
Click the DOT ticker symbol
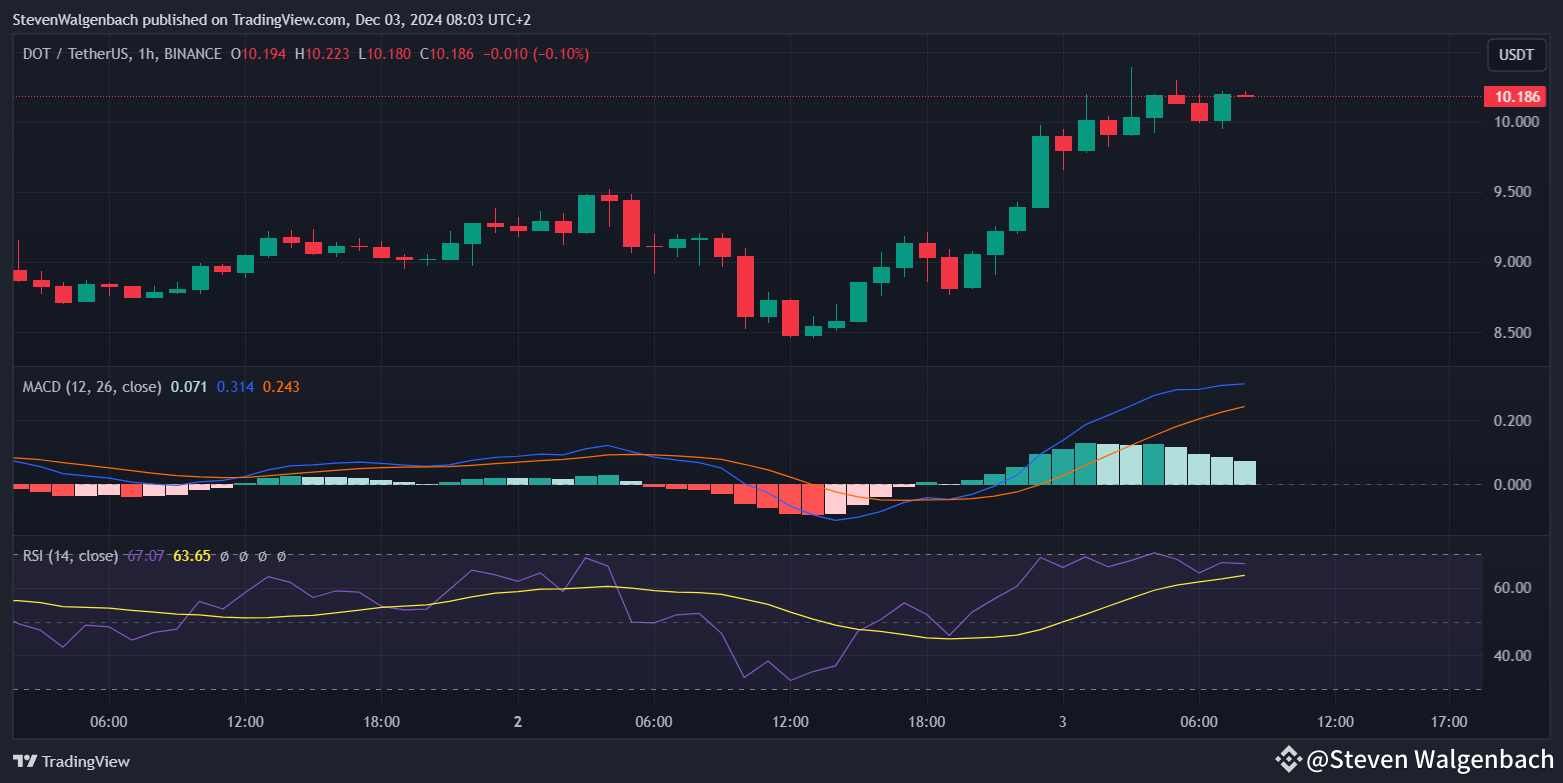coord(38,54)
